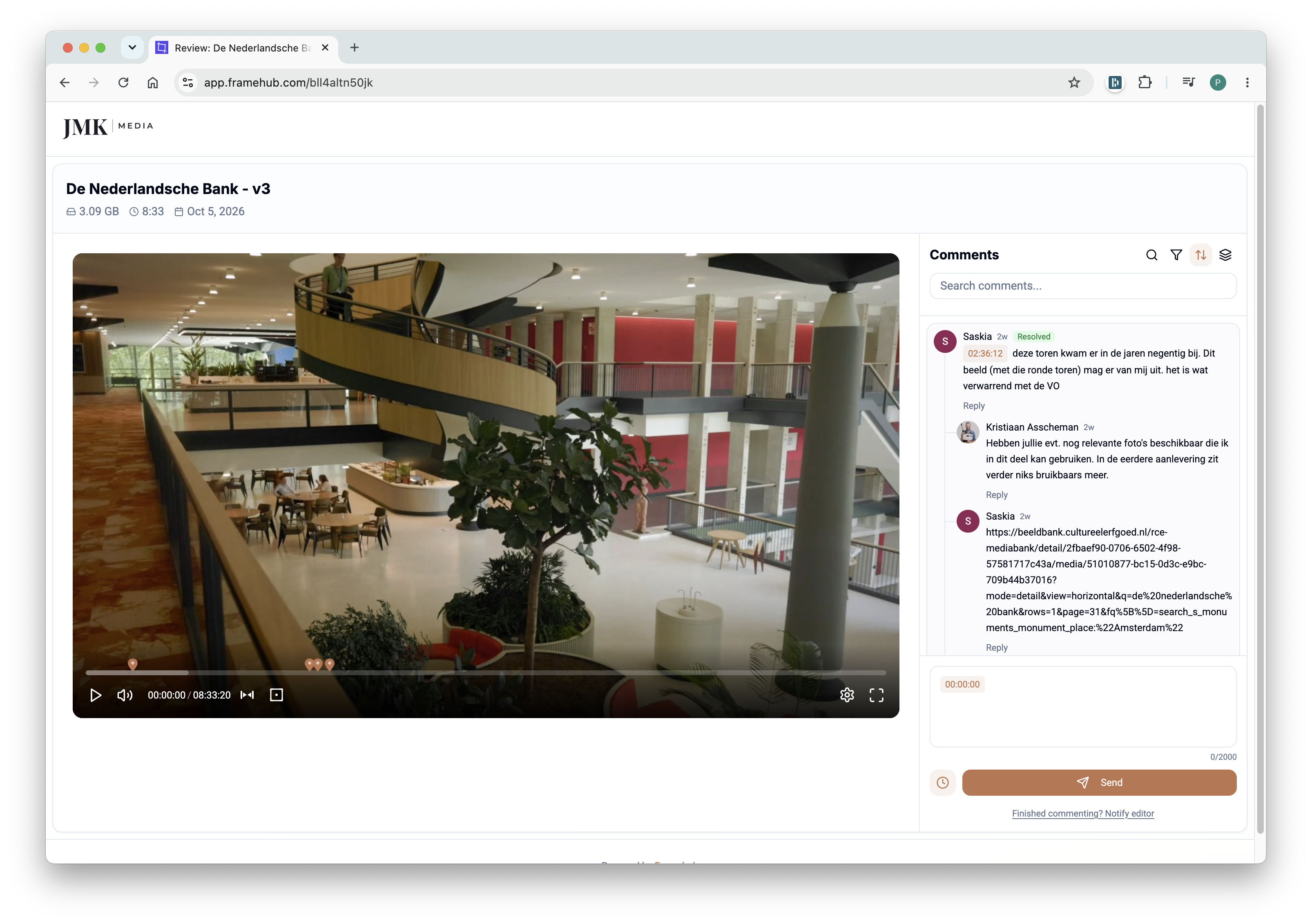Go back to previous page
Screen dimensions: 1312x924
tap(65, 82)
